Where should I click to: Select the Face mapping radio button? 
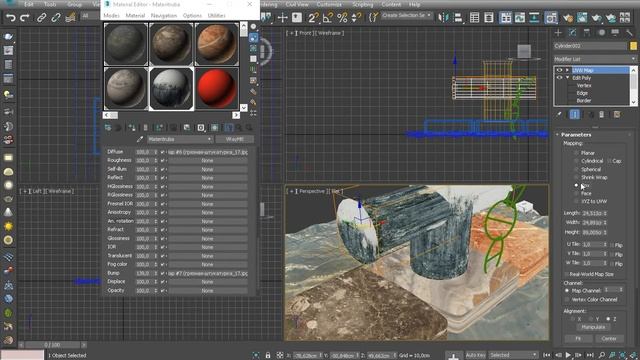coord(576,193)
